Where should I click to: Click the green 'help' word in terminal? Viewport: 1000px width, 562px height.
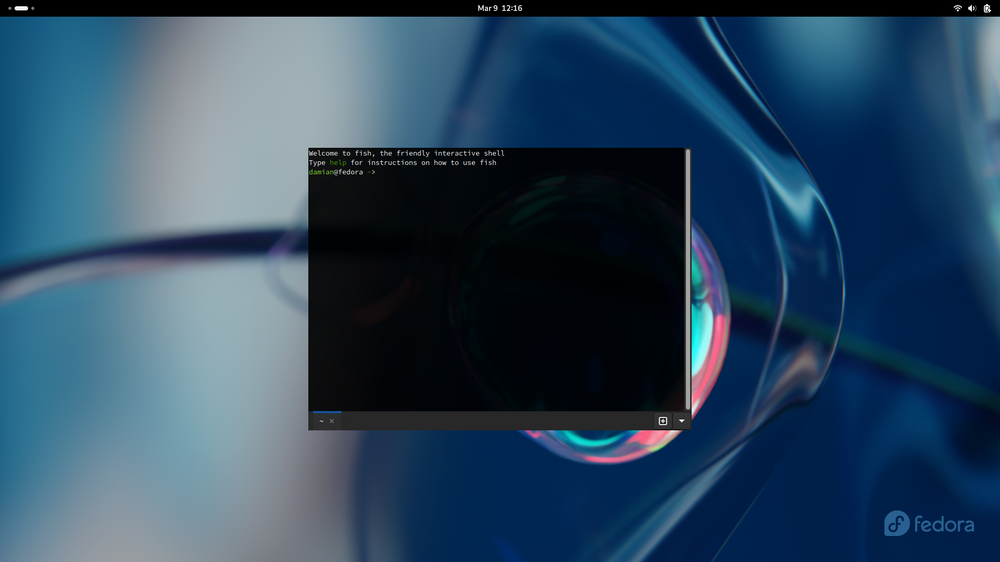click(338, 163)
